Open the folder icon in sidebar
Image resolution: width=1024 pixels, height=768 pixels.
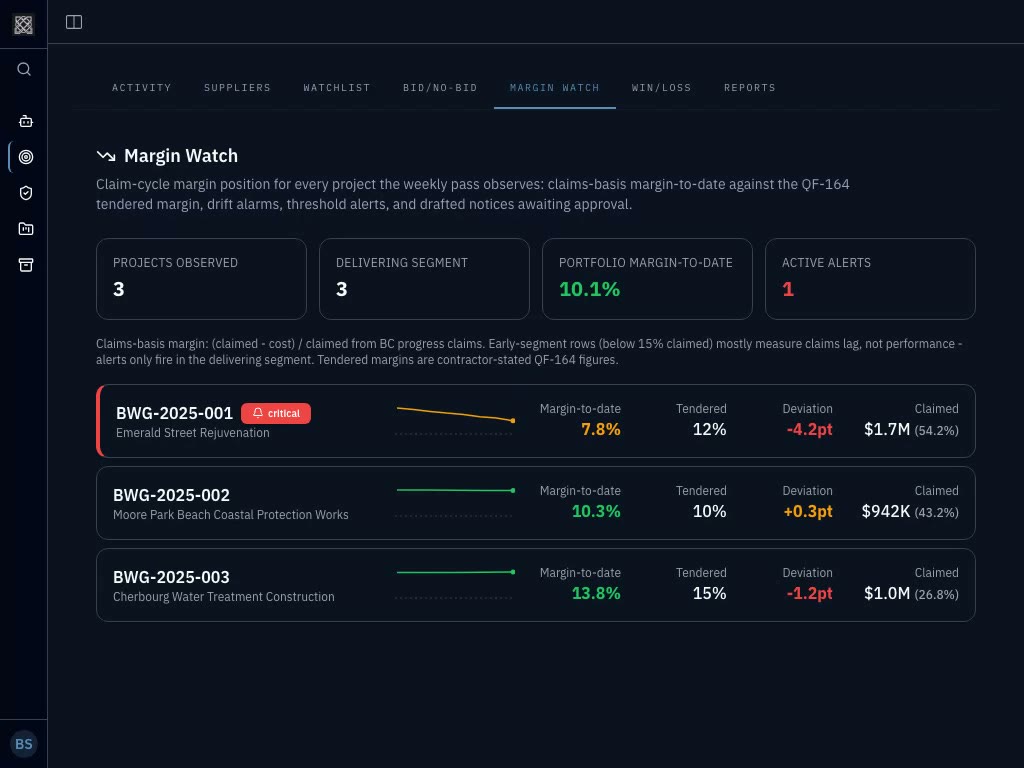(25, 229)
